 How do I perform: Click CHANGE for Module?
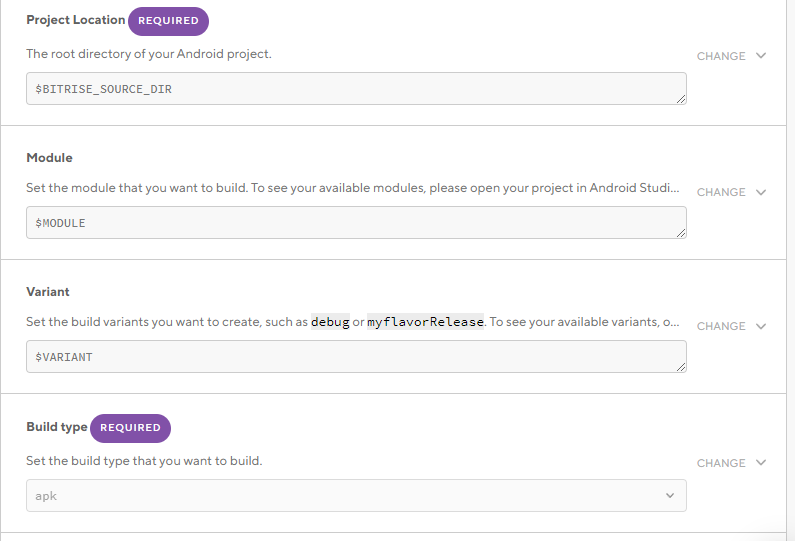pos(720,192)
